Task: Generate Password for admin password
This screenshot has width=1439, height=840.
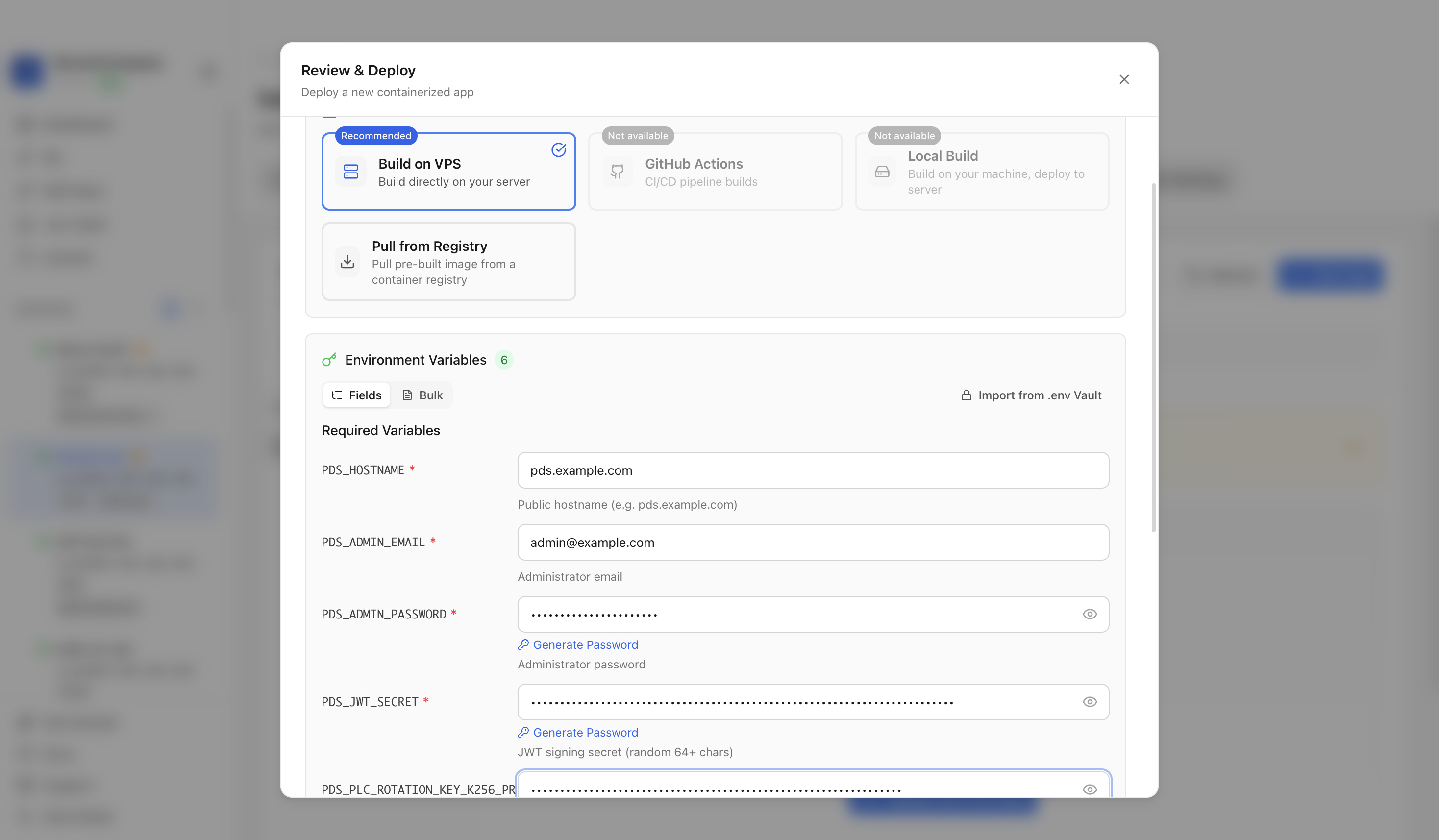Action: pos(578,645)
